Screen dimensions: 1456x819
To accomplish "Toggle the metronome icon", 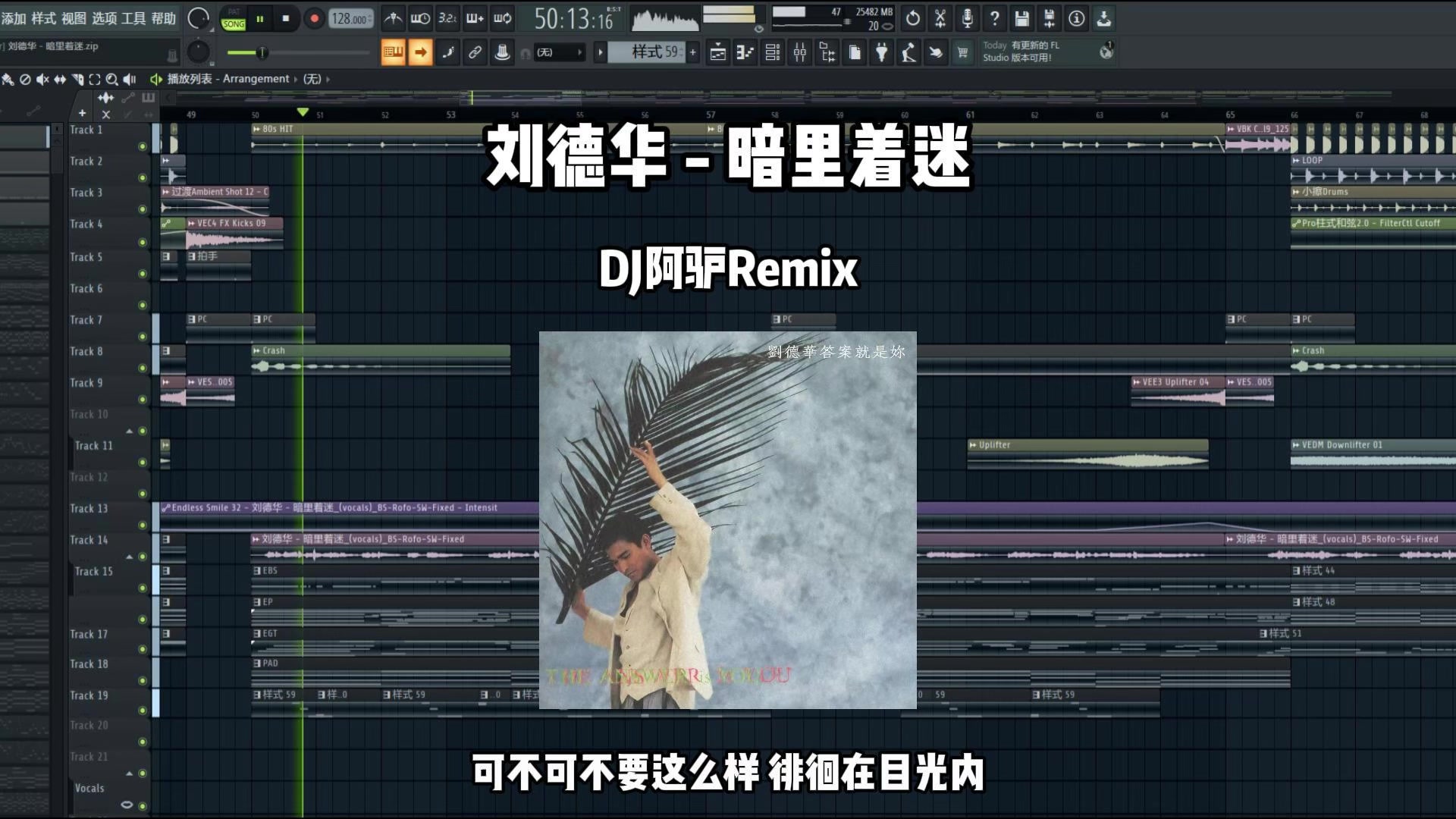I will point(393,18).
